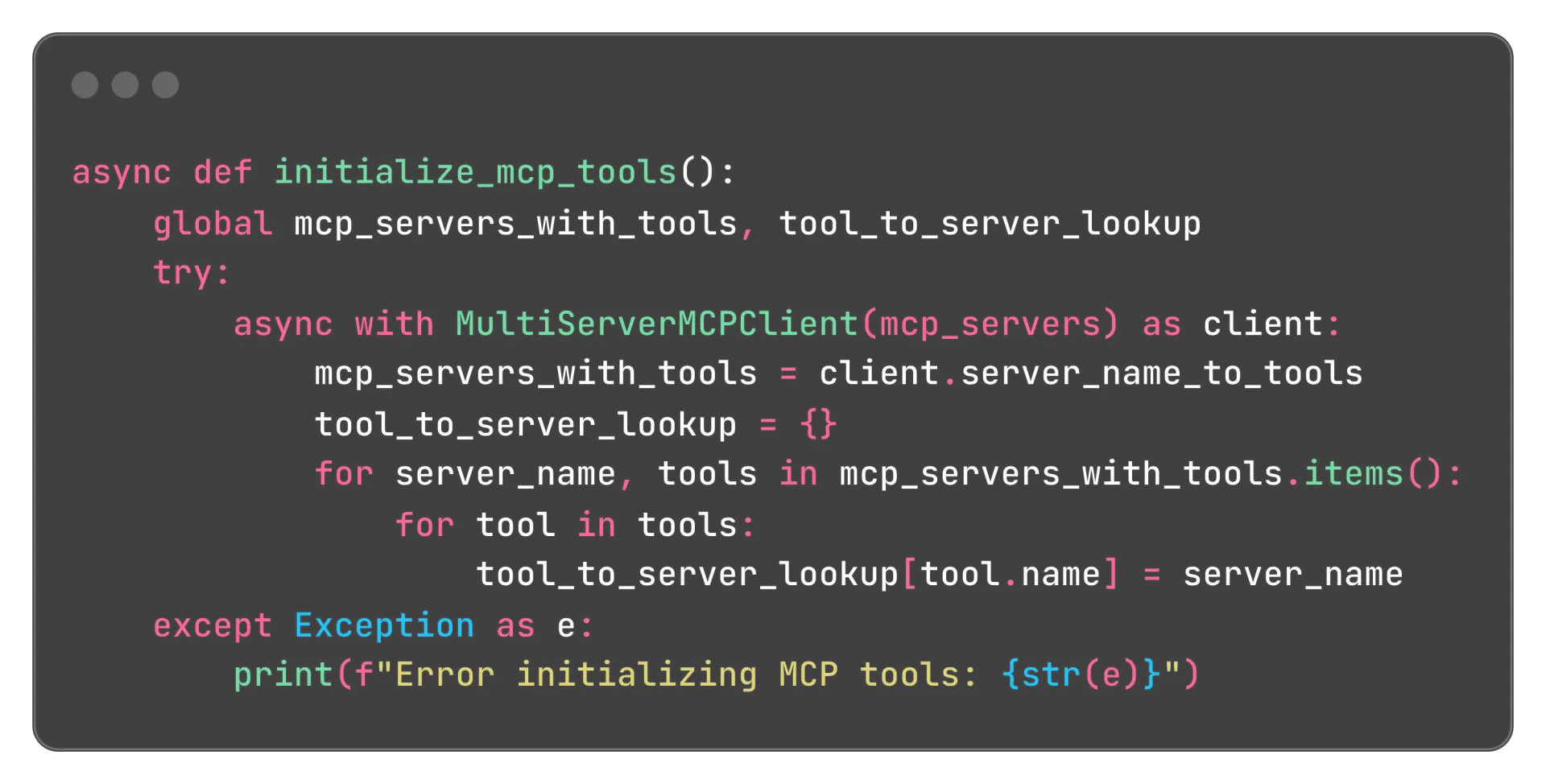Click the empty dict literal '{}'

click(818, 423)
